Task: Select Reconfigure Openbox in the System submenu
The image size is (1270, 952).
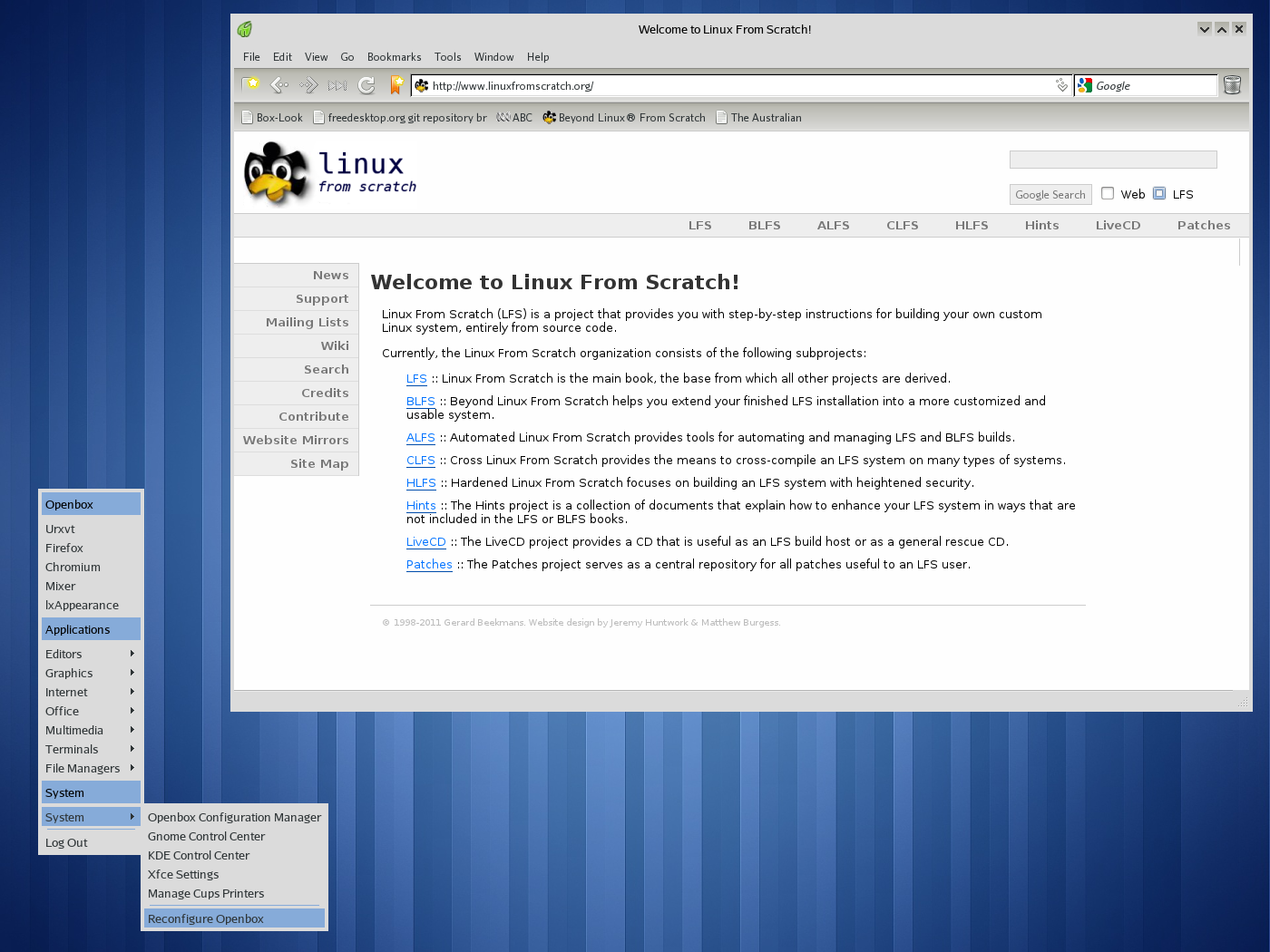Action: click(x=234, y=919)
